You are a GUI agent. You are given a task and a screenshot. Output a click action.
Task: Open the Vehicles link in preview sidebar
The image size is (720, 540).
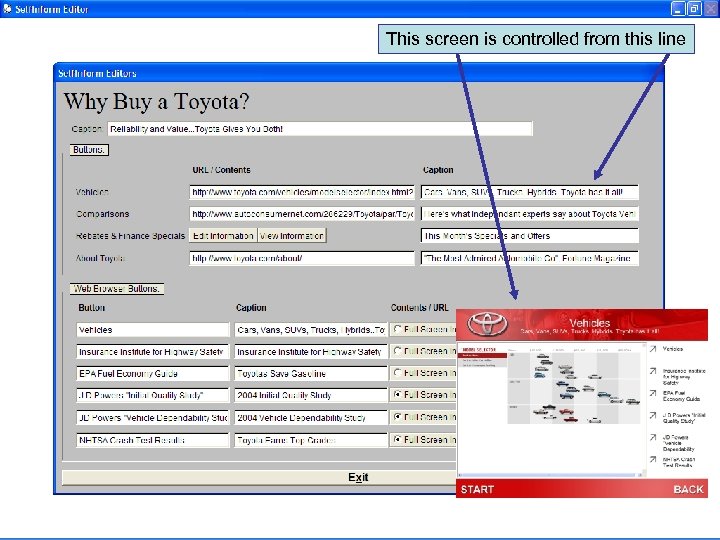[673, 349]
